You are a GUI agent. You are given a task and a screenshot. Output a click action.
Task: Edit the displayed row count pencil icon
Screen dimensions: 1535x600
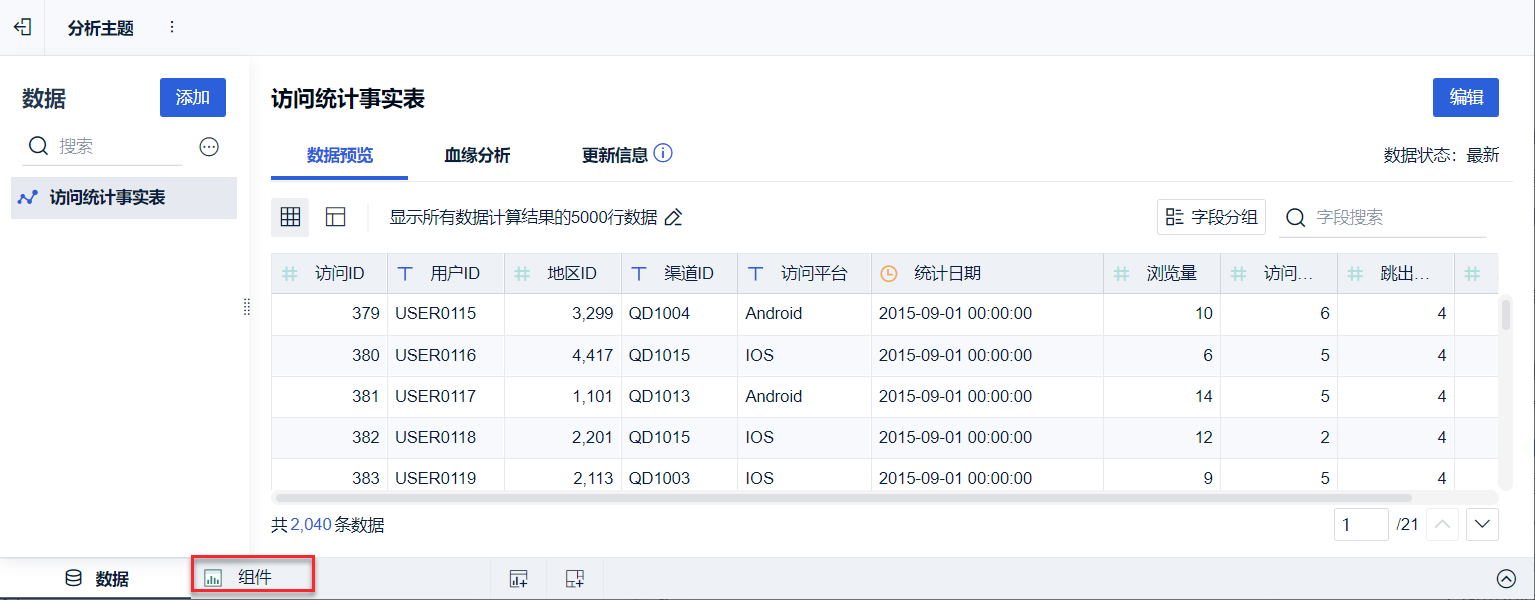pos(674,217)
